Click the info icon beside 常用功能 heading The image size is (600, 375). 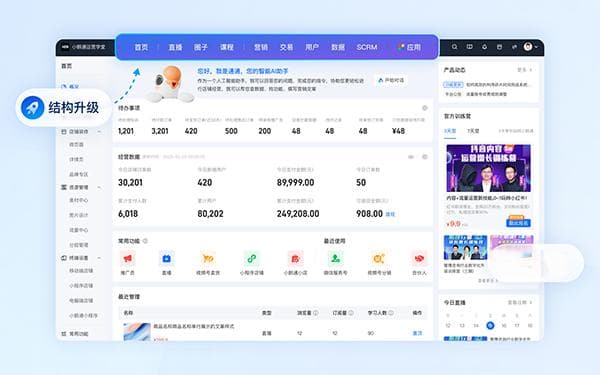pyautogui.click(x=145, y=241)
